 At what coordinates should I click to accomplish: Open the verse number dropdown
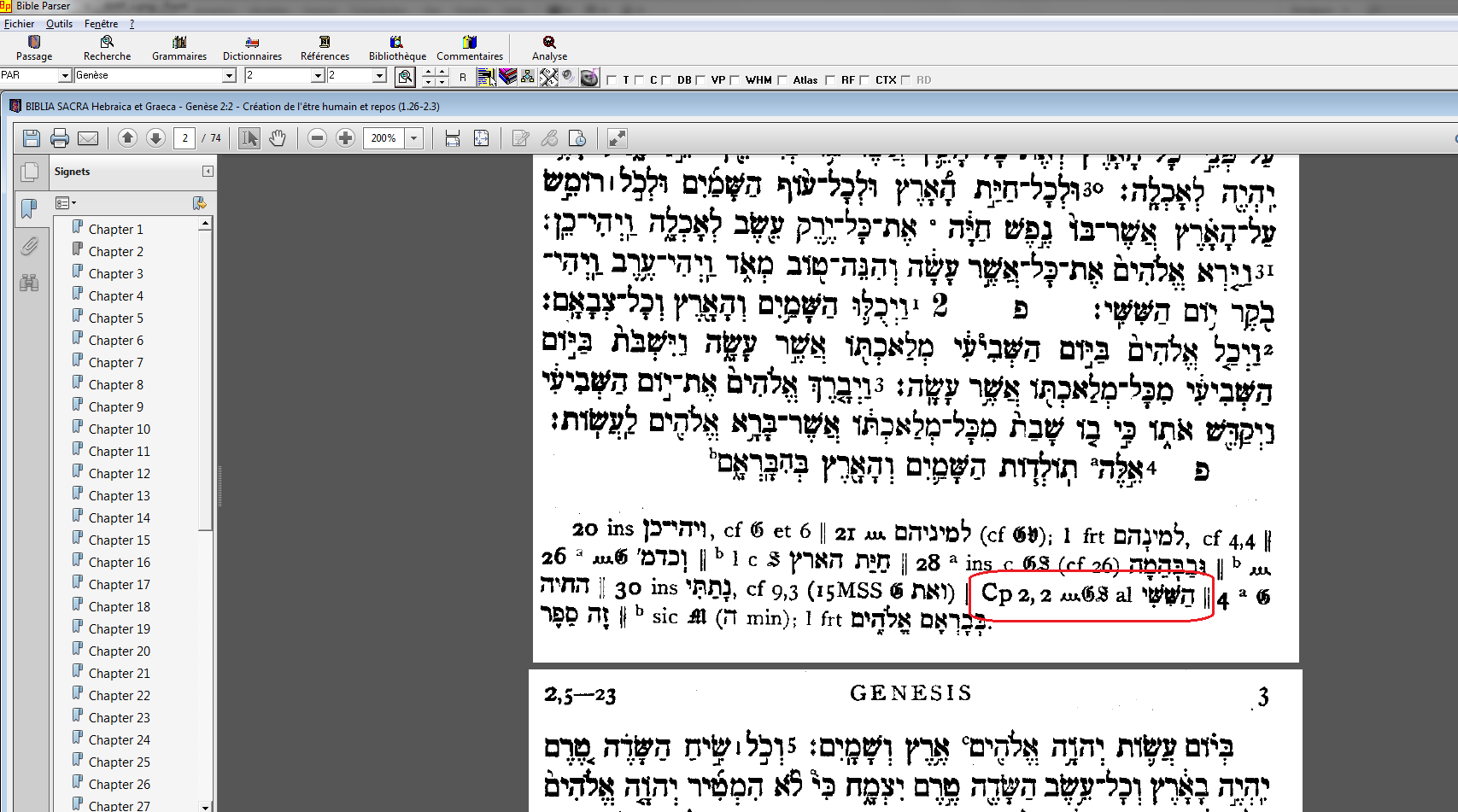pos(380,76)
